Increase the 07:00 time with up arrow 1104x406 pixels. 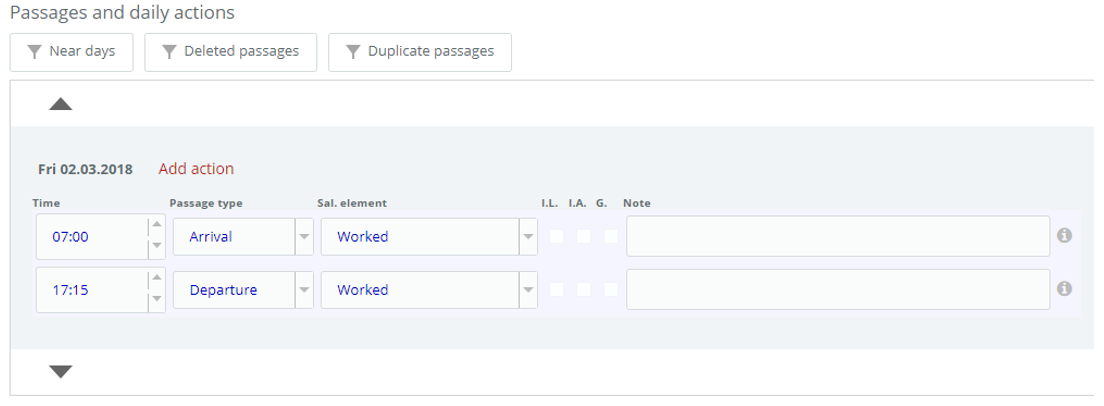(156, 225)
